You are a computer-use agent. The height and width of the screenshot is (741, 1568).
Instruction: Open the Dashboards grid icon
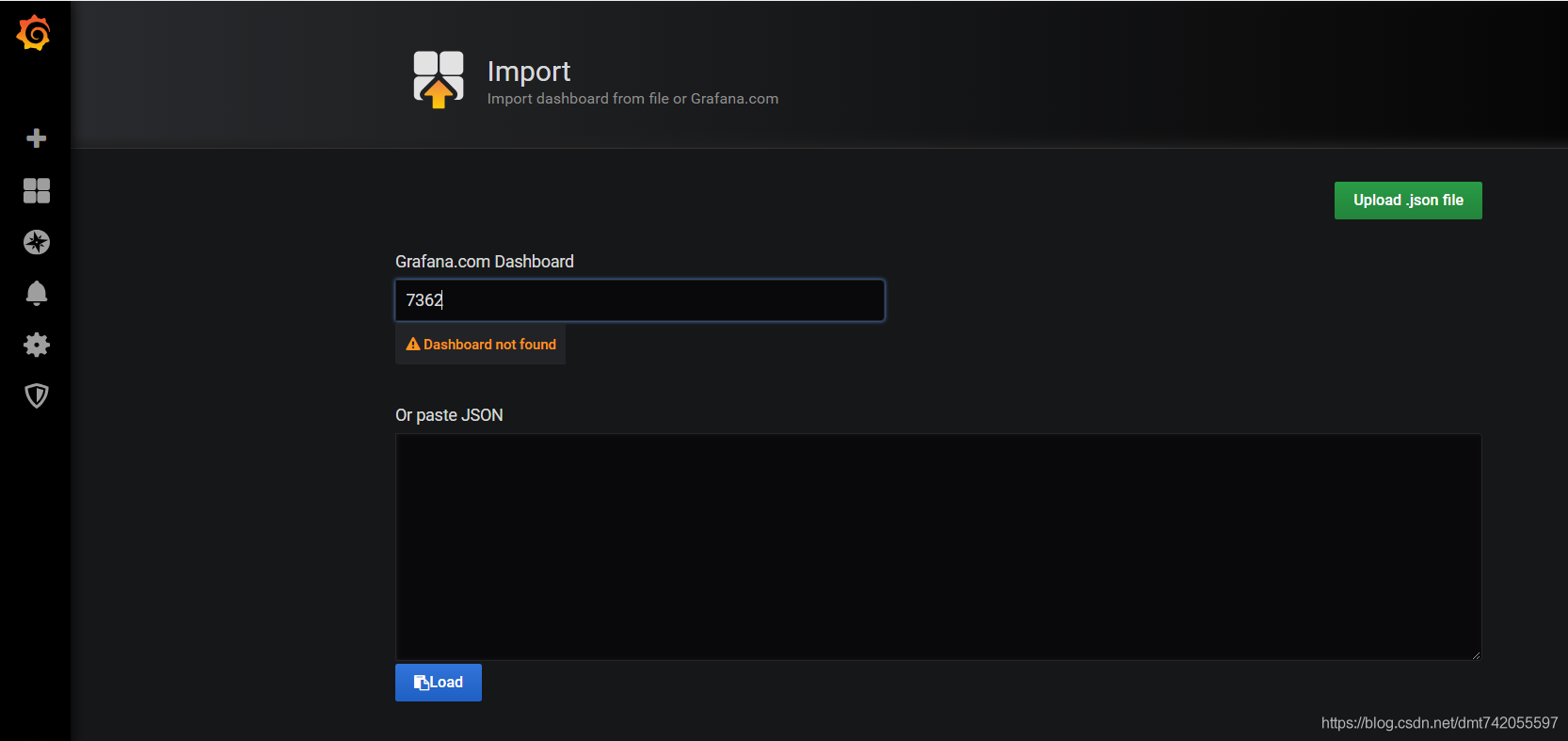37,191
